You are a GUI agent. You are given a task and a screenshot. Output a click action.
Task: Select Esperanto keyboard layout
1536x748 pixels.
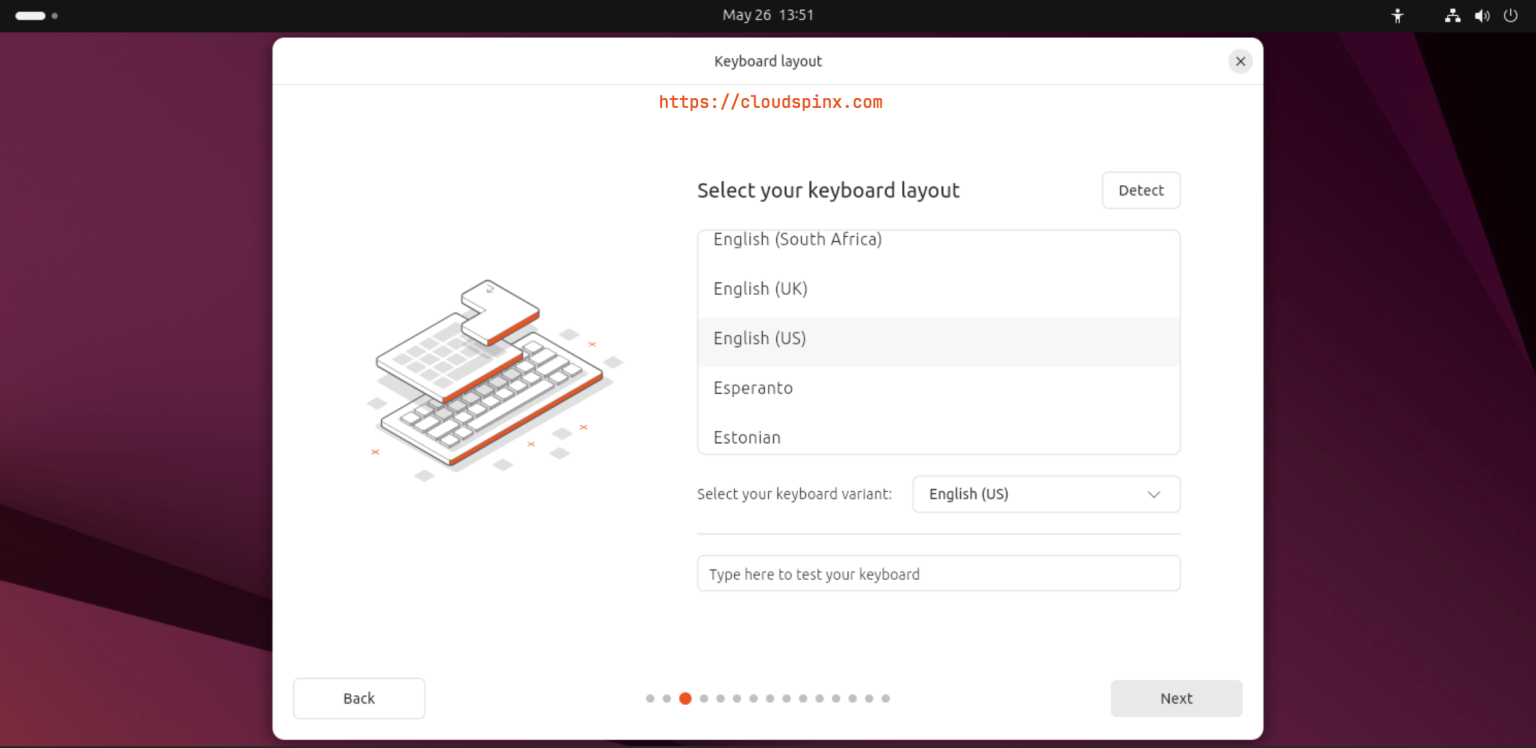752,388
